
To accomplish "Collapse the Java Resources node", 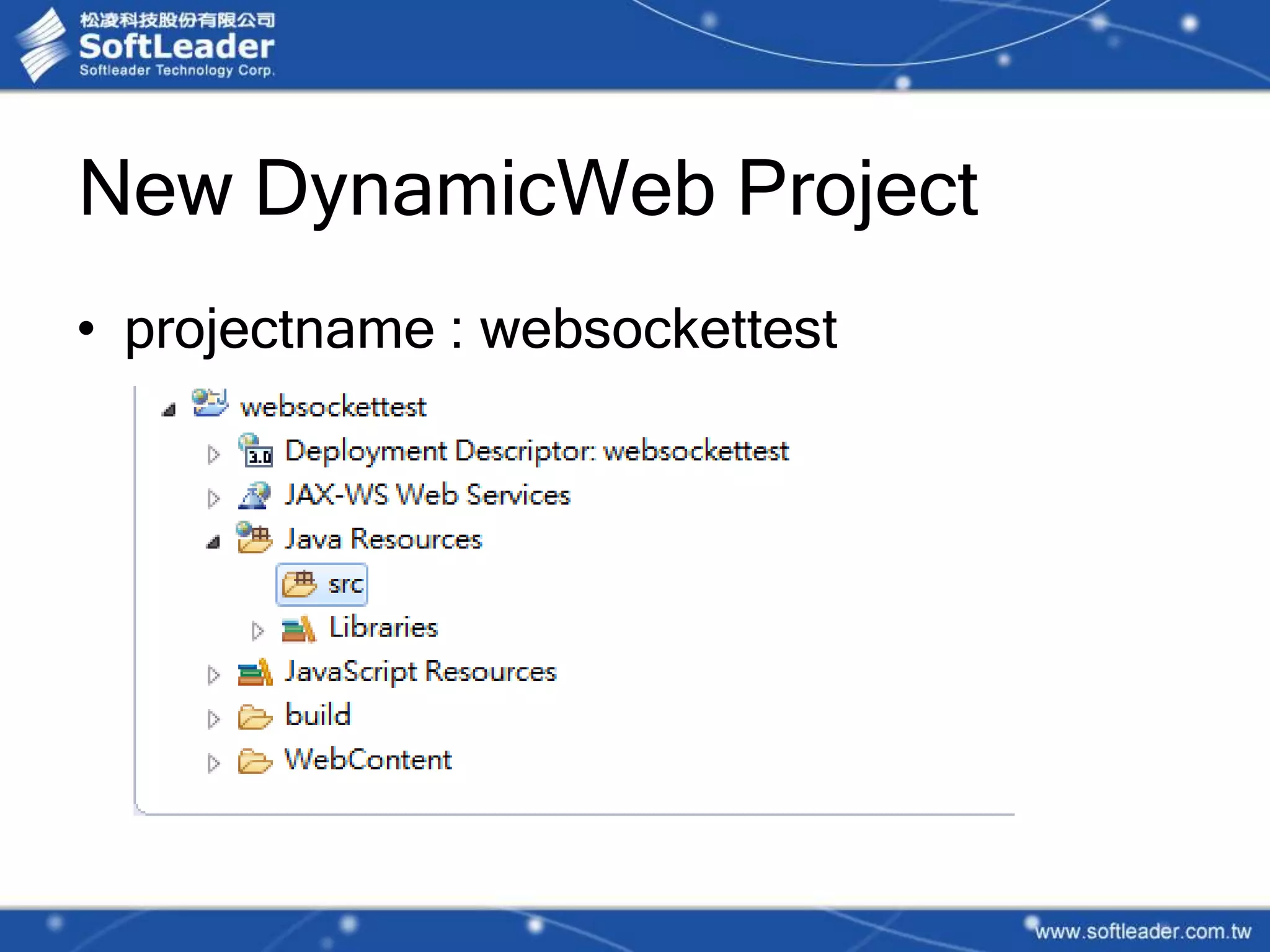I will [213, 542].
